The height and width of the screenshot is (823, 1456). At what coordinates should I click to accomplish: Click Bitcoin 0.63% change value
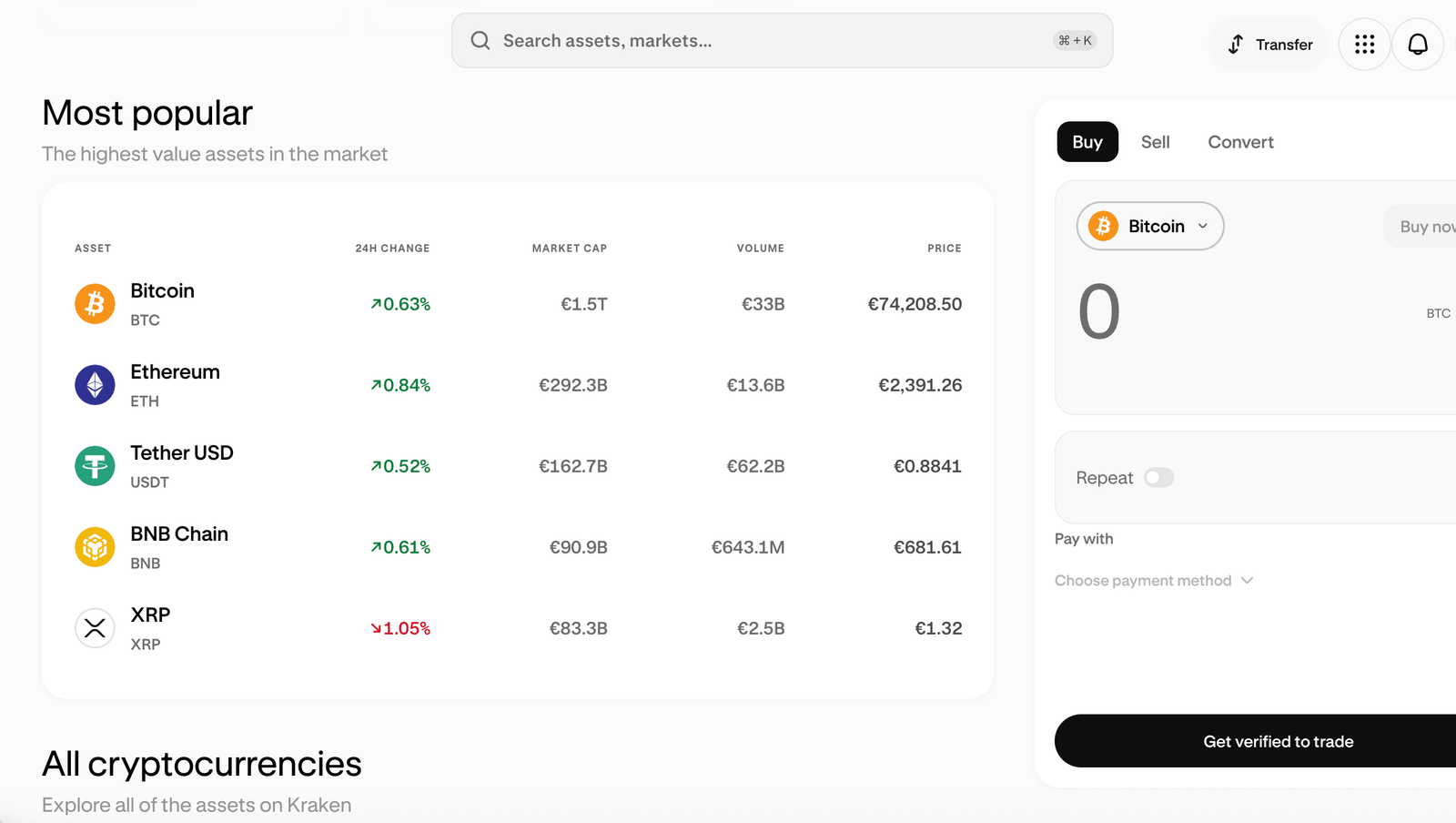pyautogui.click(x=400, y=304)
